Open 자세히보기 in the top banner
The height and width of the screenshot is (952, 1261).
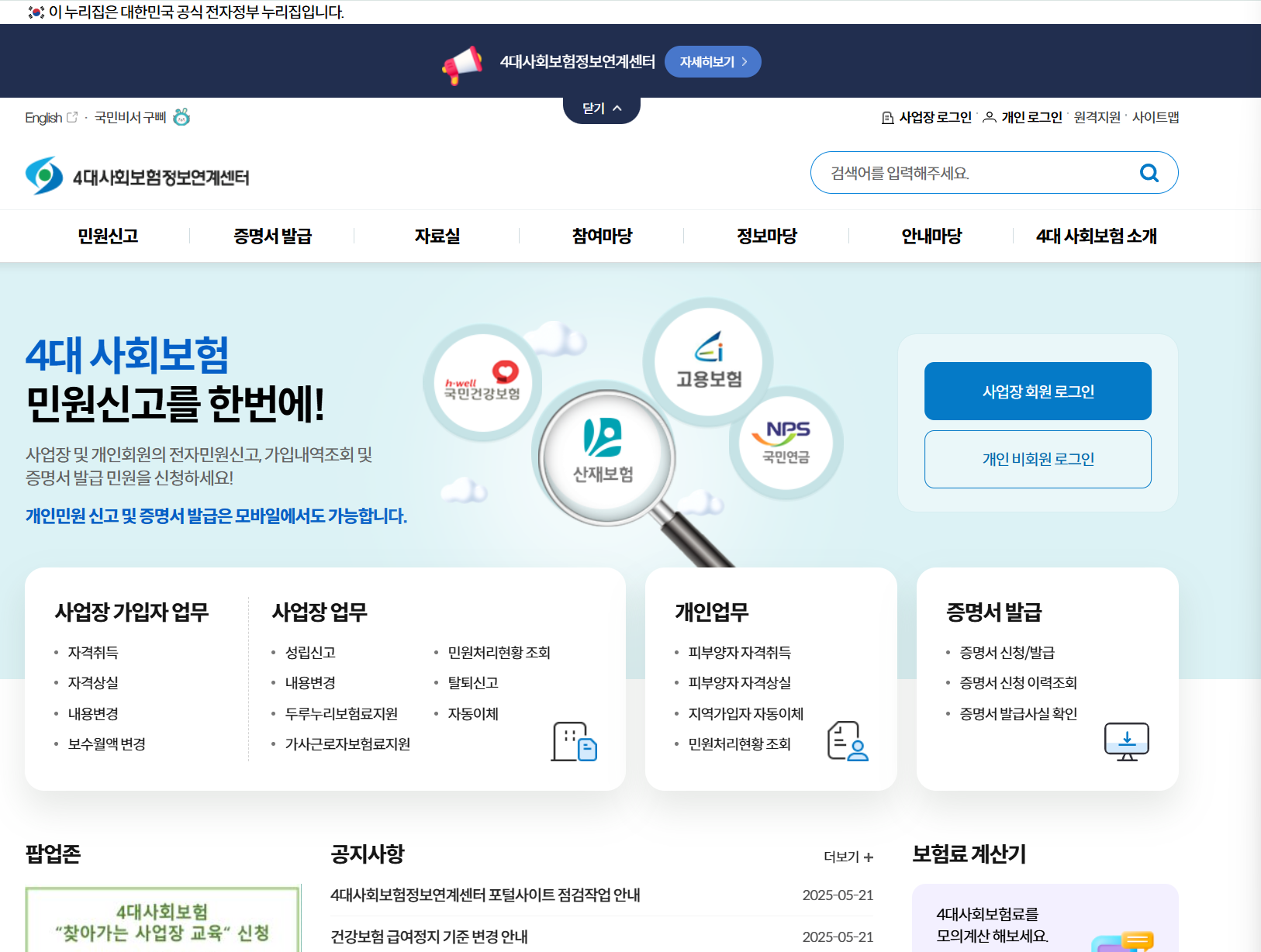[x=713, y=62]
